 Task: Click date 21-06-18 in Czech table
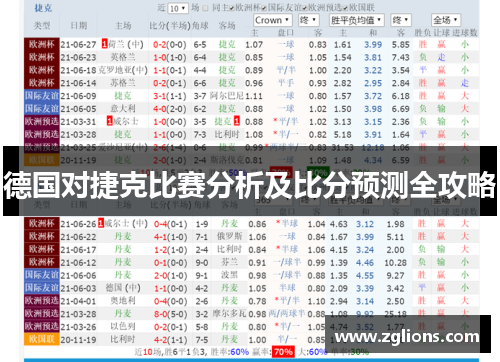[78, 70]
